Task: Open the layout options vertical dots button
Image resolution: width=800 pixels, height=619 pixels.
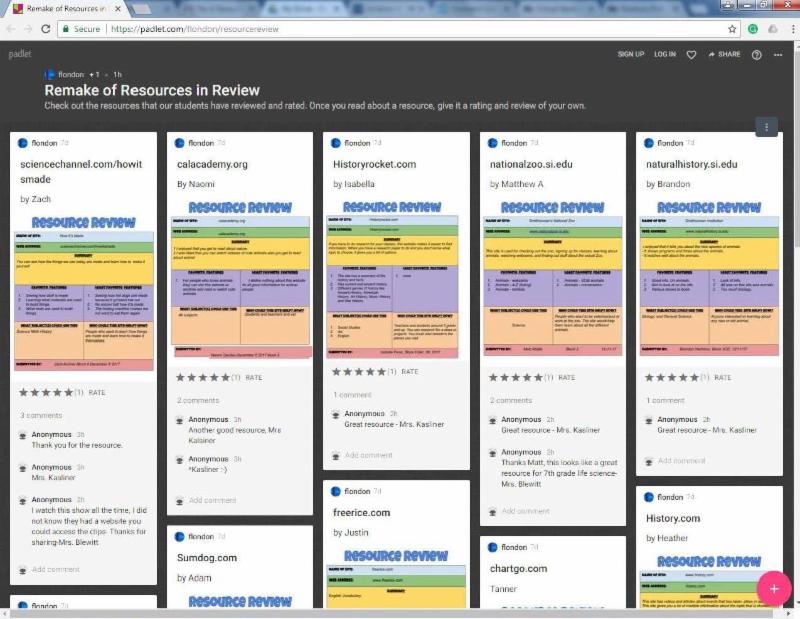Action: (x=766, y=127)
